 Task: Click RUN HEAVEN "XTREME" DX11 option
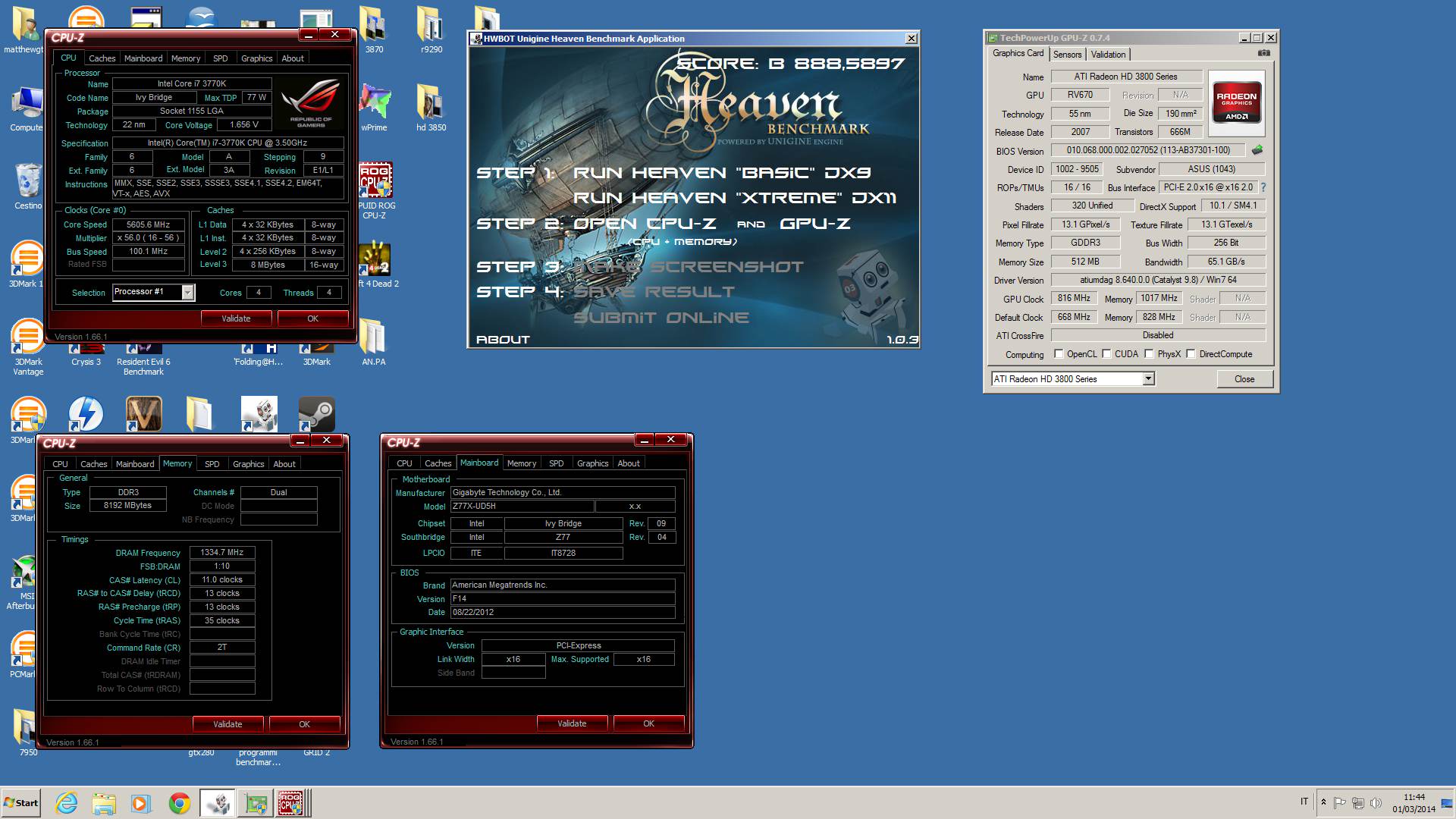(735, 198)
